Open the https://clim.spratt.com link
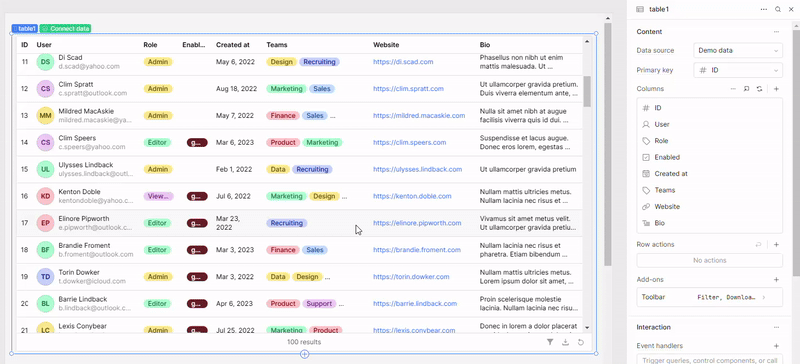Image resolution: width=800 pixels, height=364 pixels. click(x=408, y=89)
